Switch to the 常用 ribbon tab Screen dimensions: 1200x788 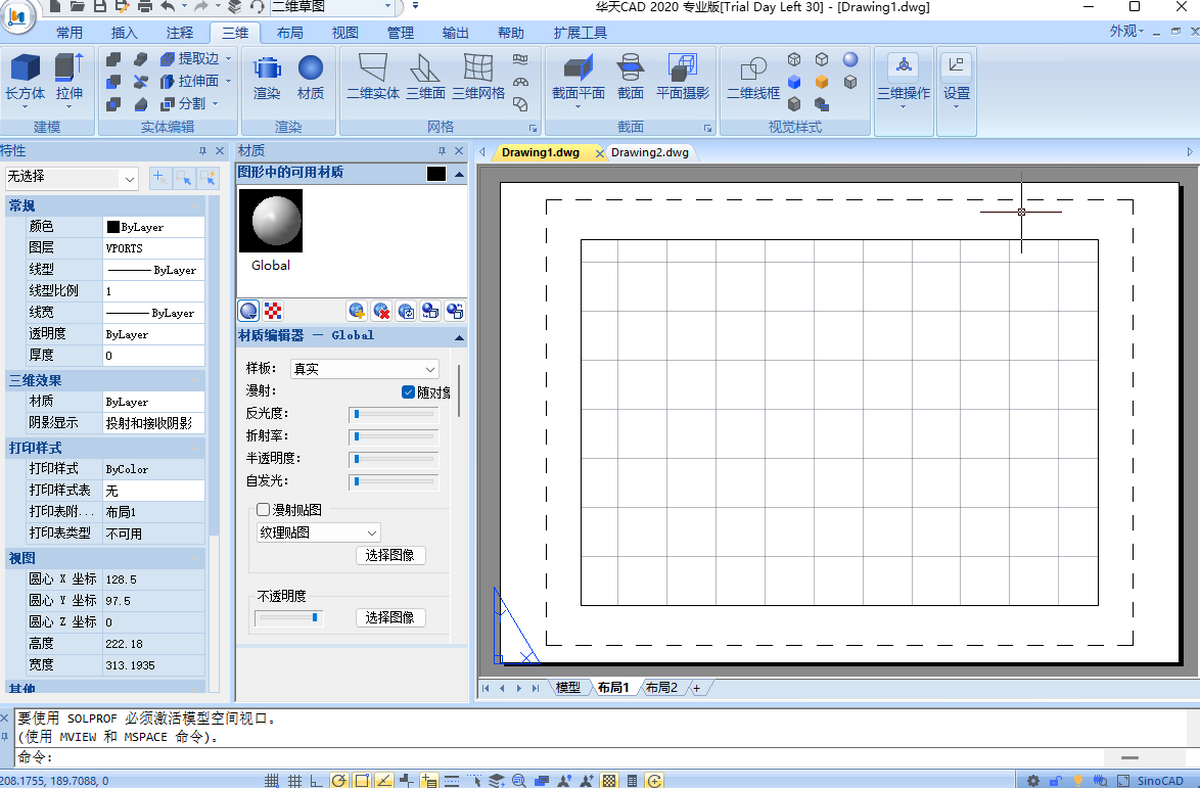click(x=70, y=33)
